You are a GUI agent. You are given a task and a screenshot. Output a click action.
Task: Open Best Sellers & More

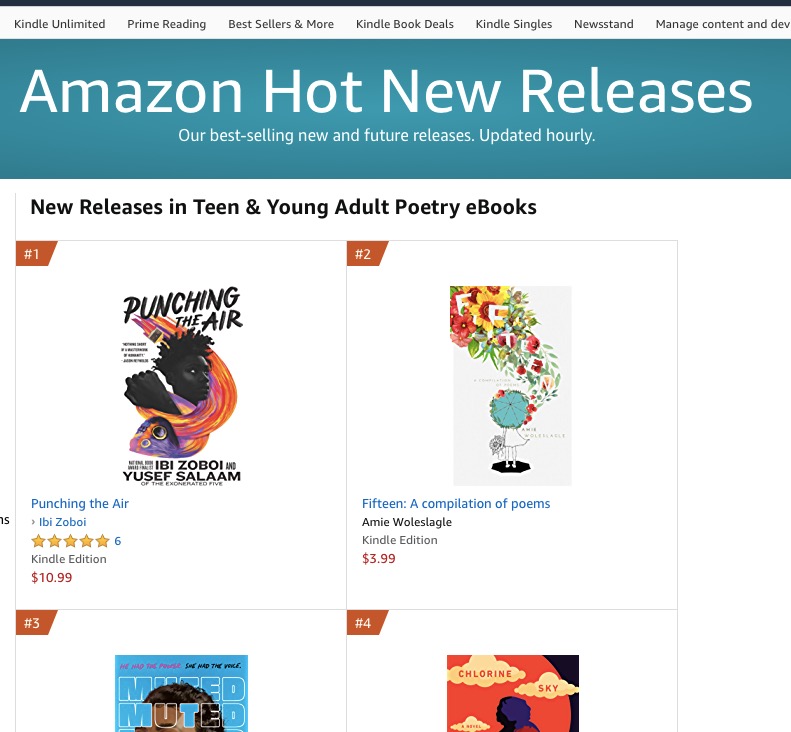tap(281, 24)
